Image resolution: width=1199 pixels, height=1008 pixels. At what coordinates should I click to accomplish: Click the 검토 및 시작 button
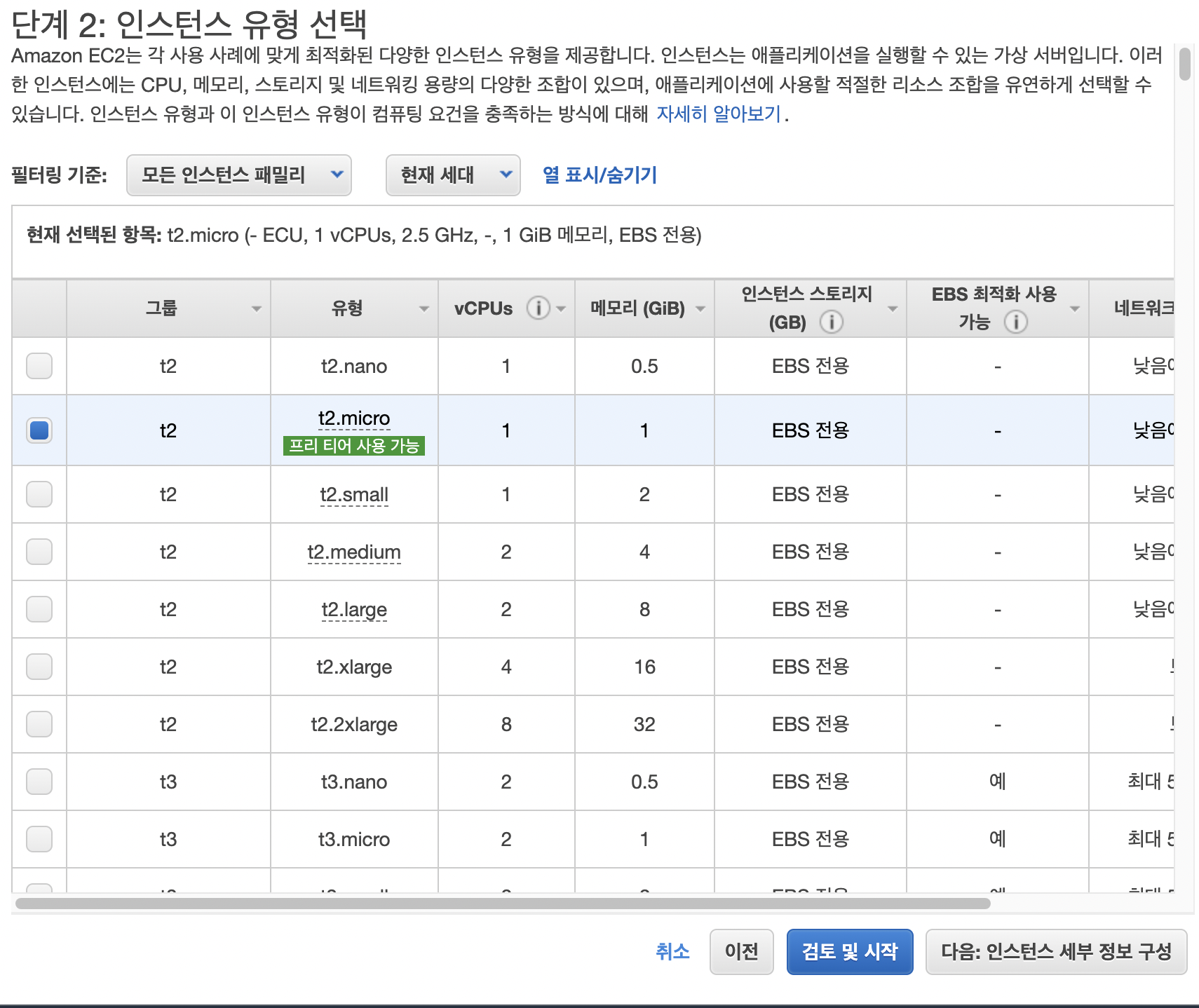850,951
